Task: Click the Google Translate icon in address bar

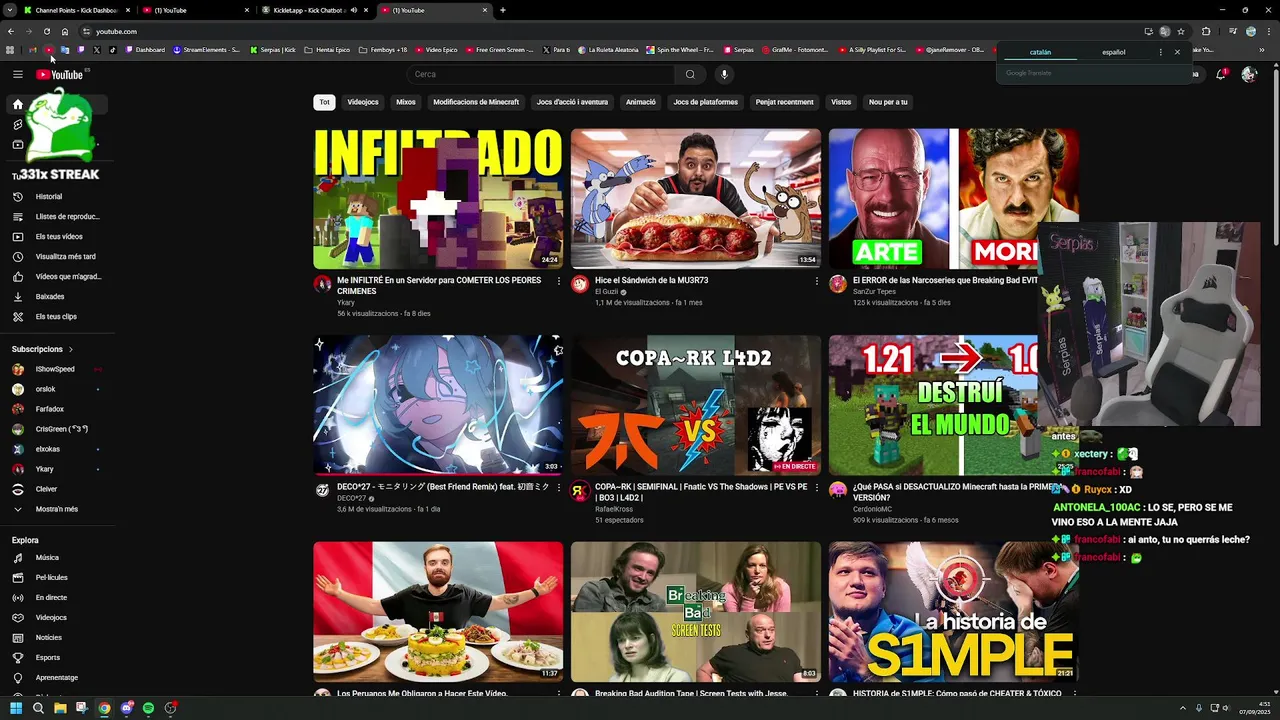Action: coord(1164,31)
